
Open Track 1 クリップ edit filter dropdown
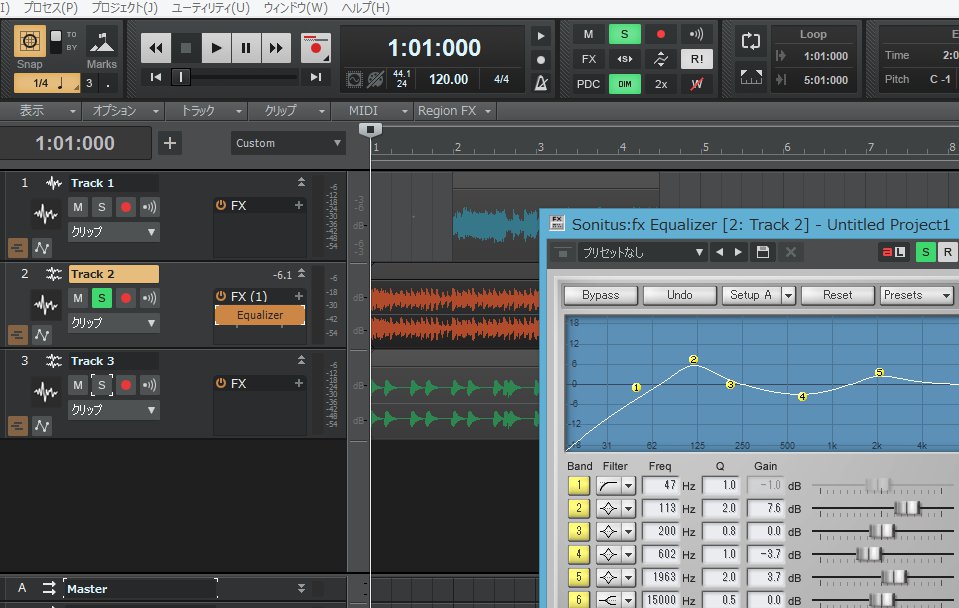pyautogui.click(x=113, y=232)
